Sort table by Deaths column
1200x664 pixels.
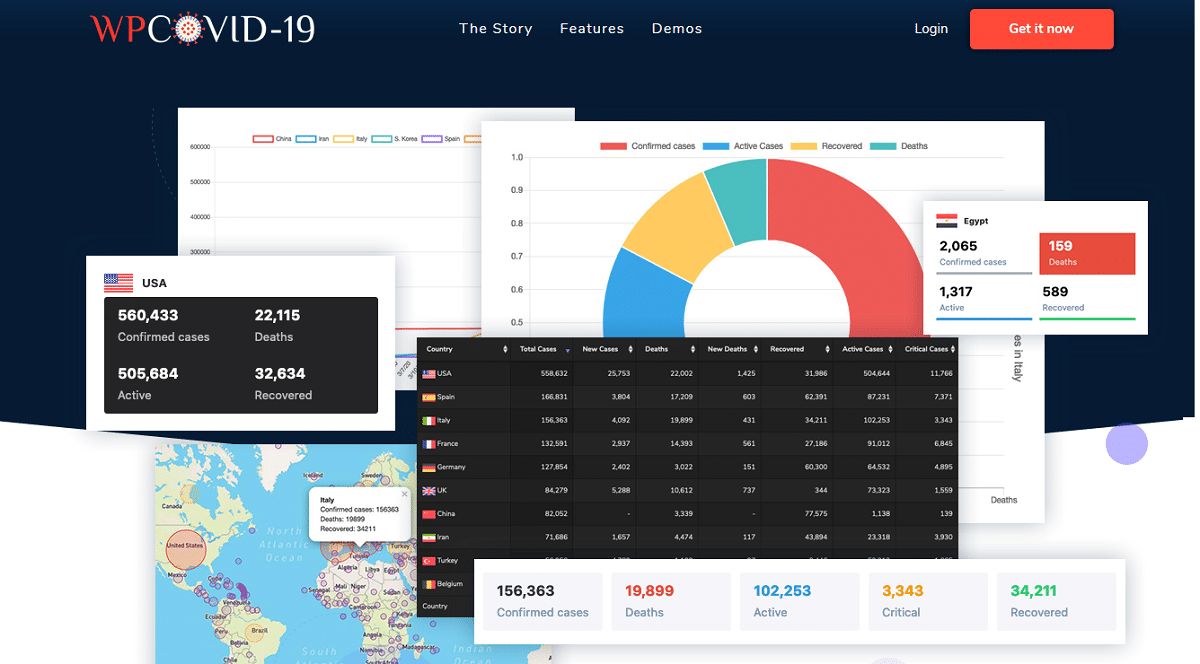click(667, 349)
